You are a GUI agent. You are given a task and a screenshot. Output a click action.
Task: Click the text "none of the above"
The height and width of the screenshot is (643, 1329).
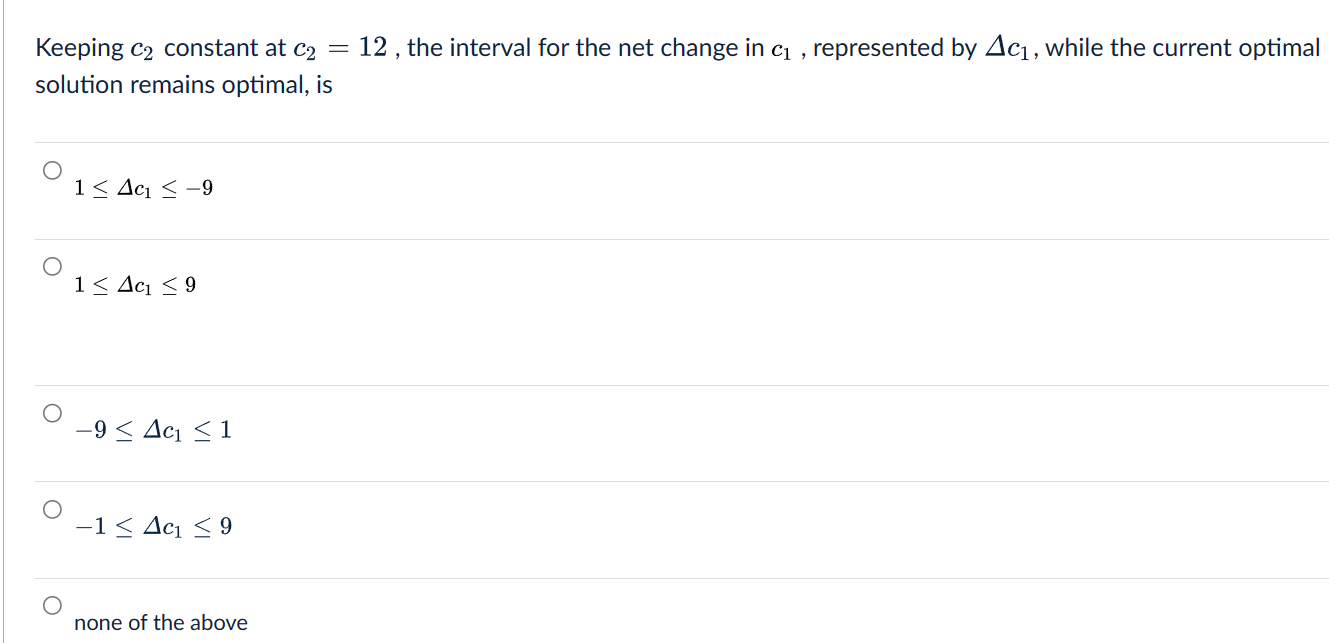[x=161, y=622]
